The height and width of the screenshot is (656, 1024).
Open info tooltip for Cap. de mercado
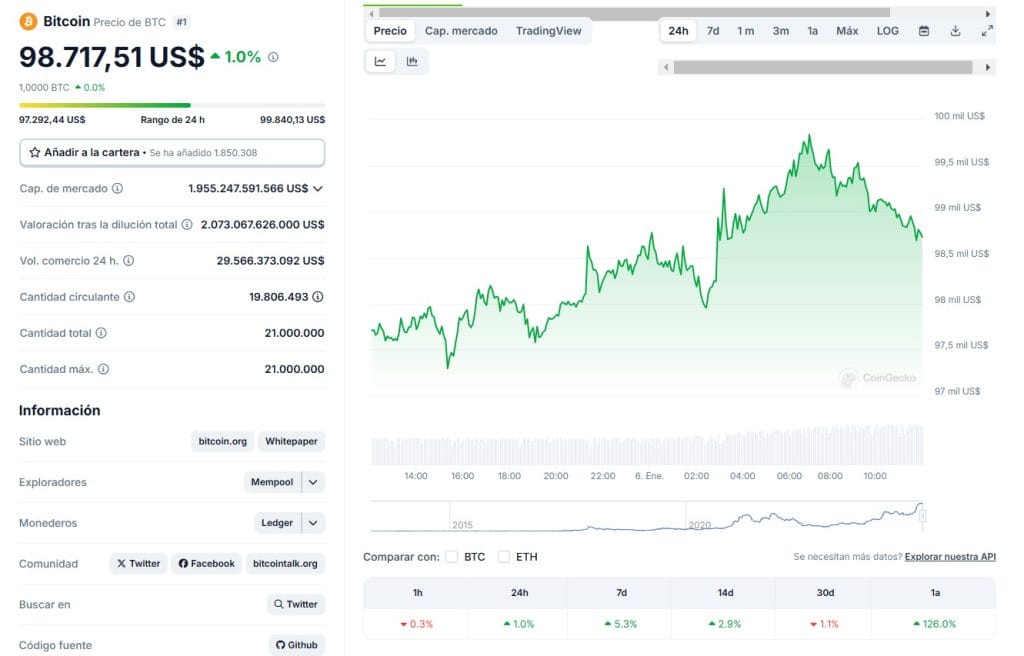pos(117,188)
